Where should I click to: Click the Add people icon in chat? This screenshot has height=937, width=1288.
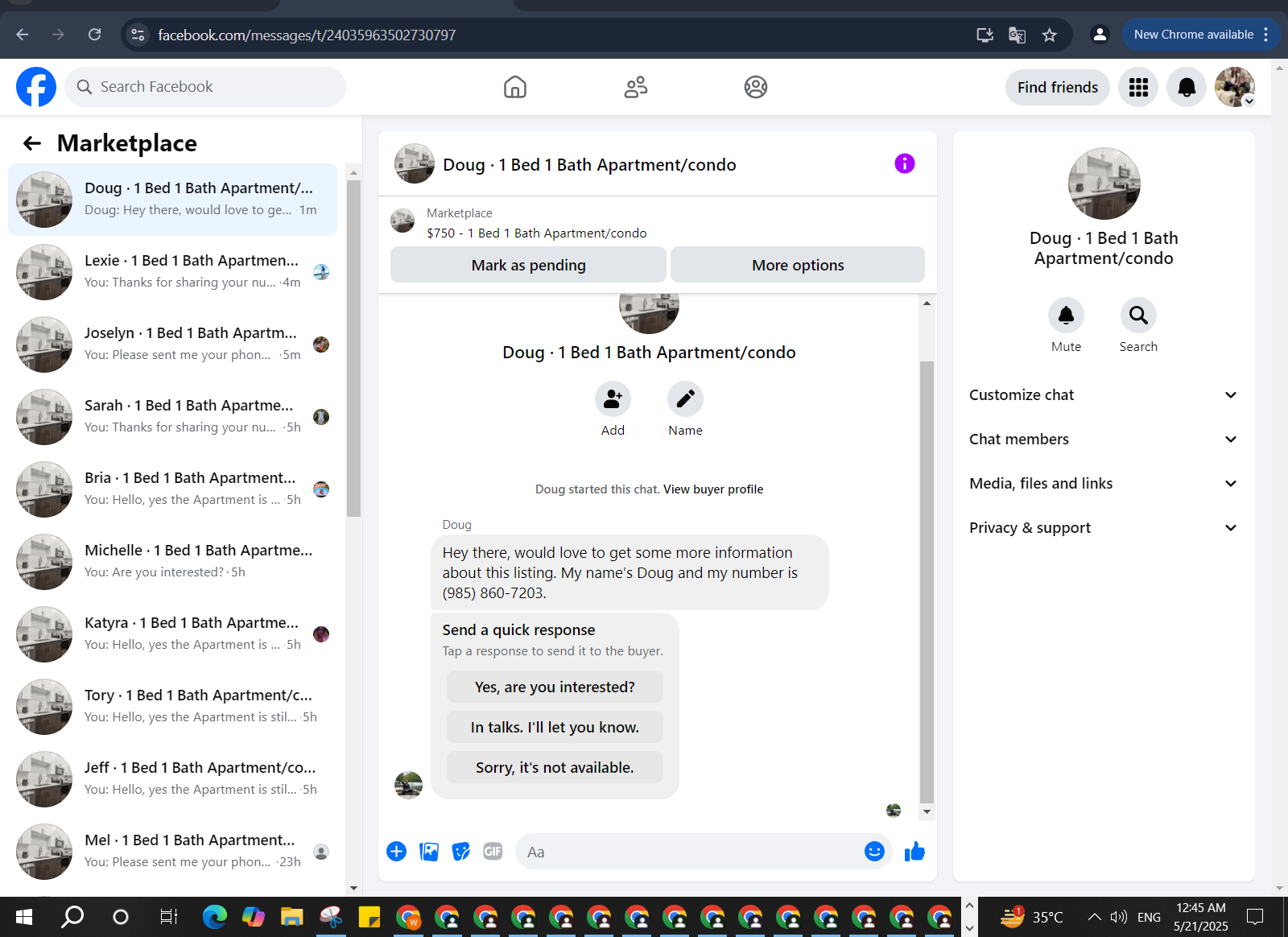pos(613,399)
